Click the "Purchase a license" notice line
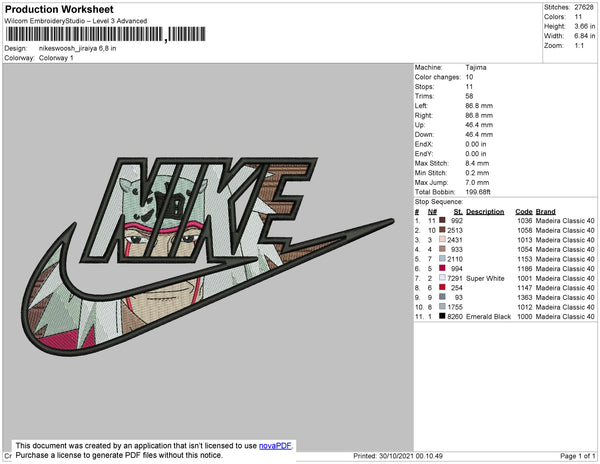This screenshot has width=600, height=464. coord(119,455)
